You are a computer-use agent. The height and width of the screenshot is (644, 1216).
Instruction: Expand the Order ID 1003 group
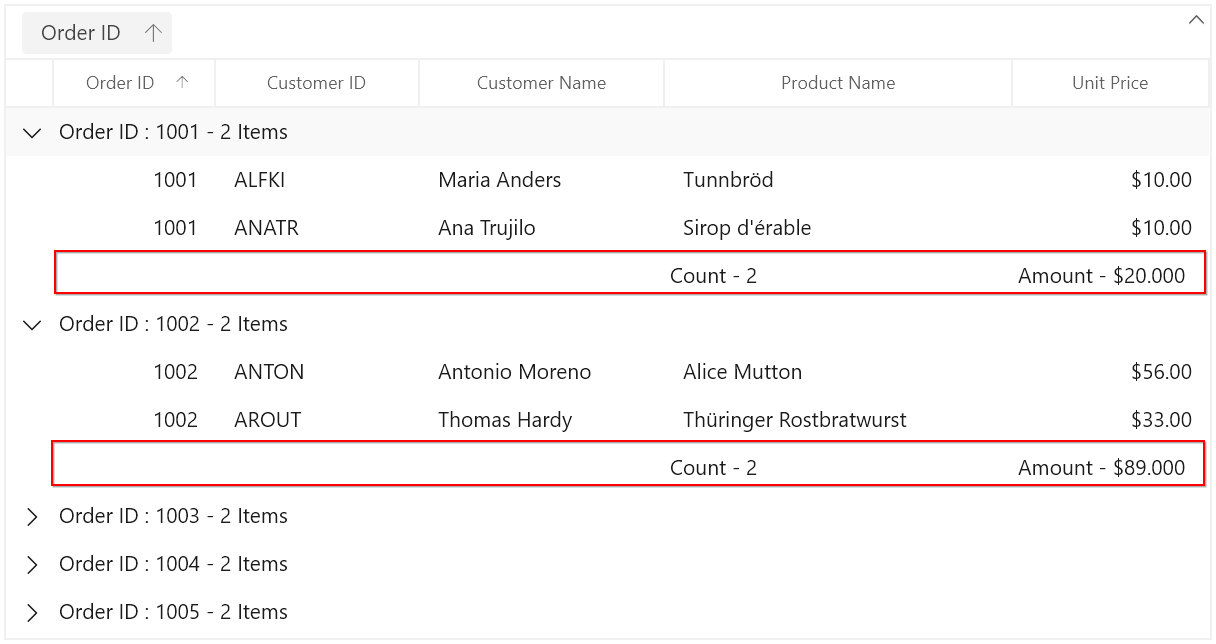click(32, 516)
